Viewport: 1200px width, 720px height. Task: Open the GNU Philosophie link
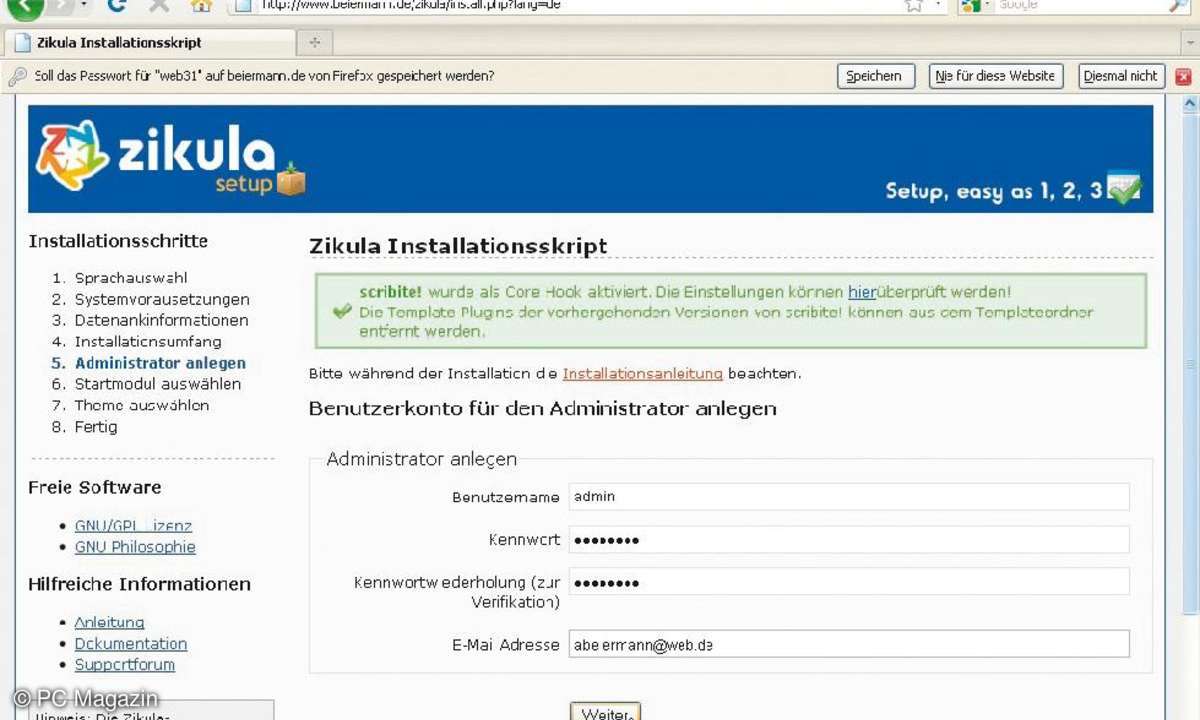(x=135, y=547)
